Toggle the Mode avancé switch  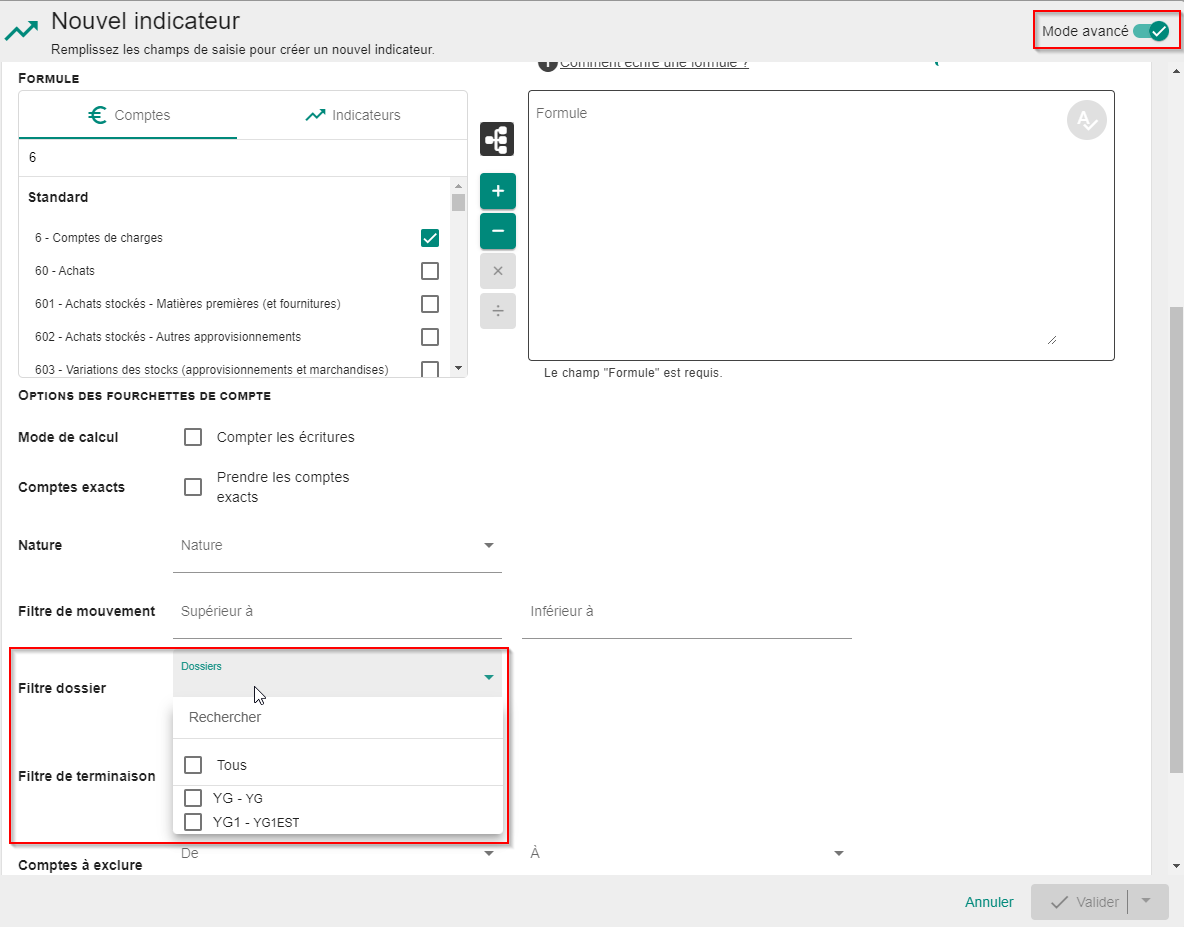[1151, 31]
